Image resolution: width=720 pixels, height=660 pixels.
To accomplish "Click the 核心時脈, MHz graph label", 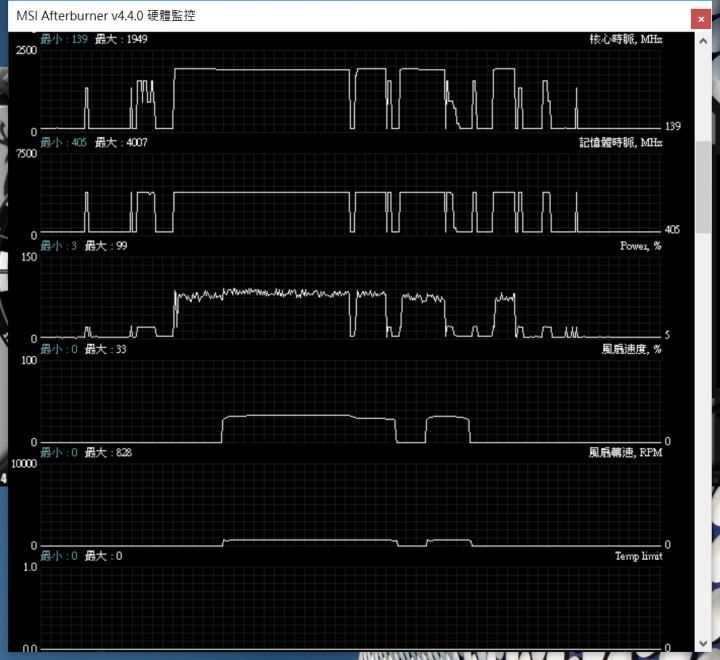I will click(x=625, y=39).
